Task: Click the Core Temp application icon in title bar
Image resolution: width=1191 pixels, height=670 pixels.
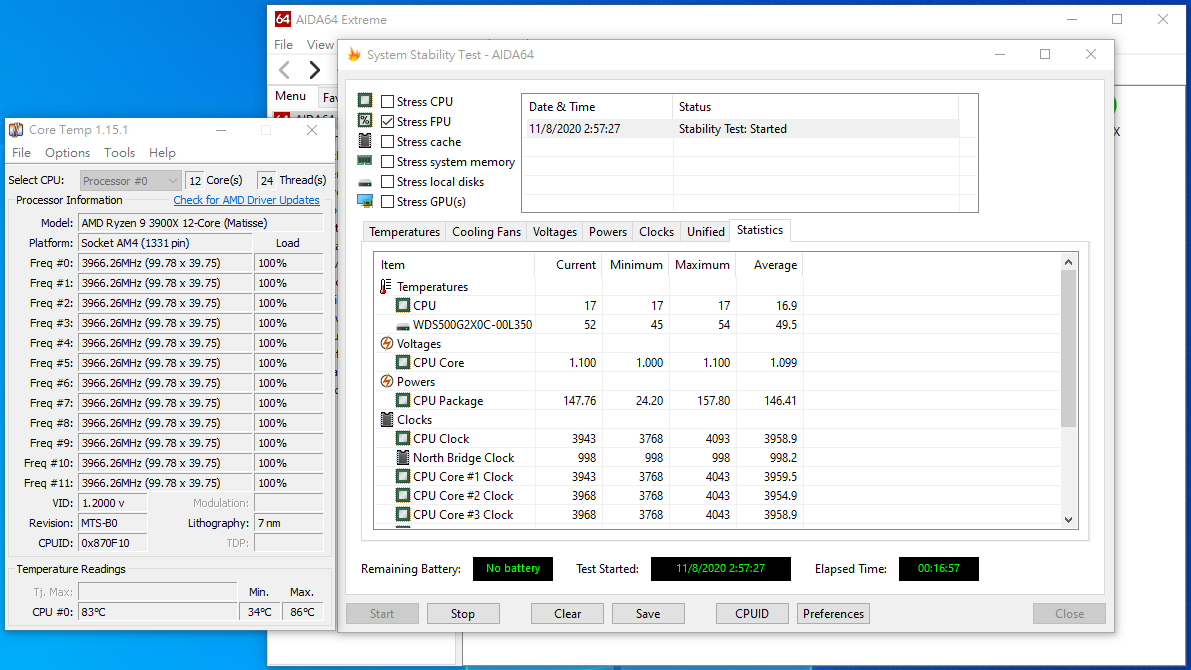Action: tap(16, 130)
